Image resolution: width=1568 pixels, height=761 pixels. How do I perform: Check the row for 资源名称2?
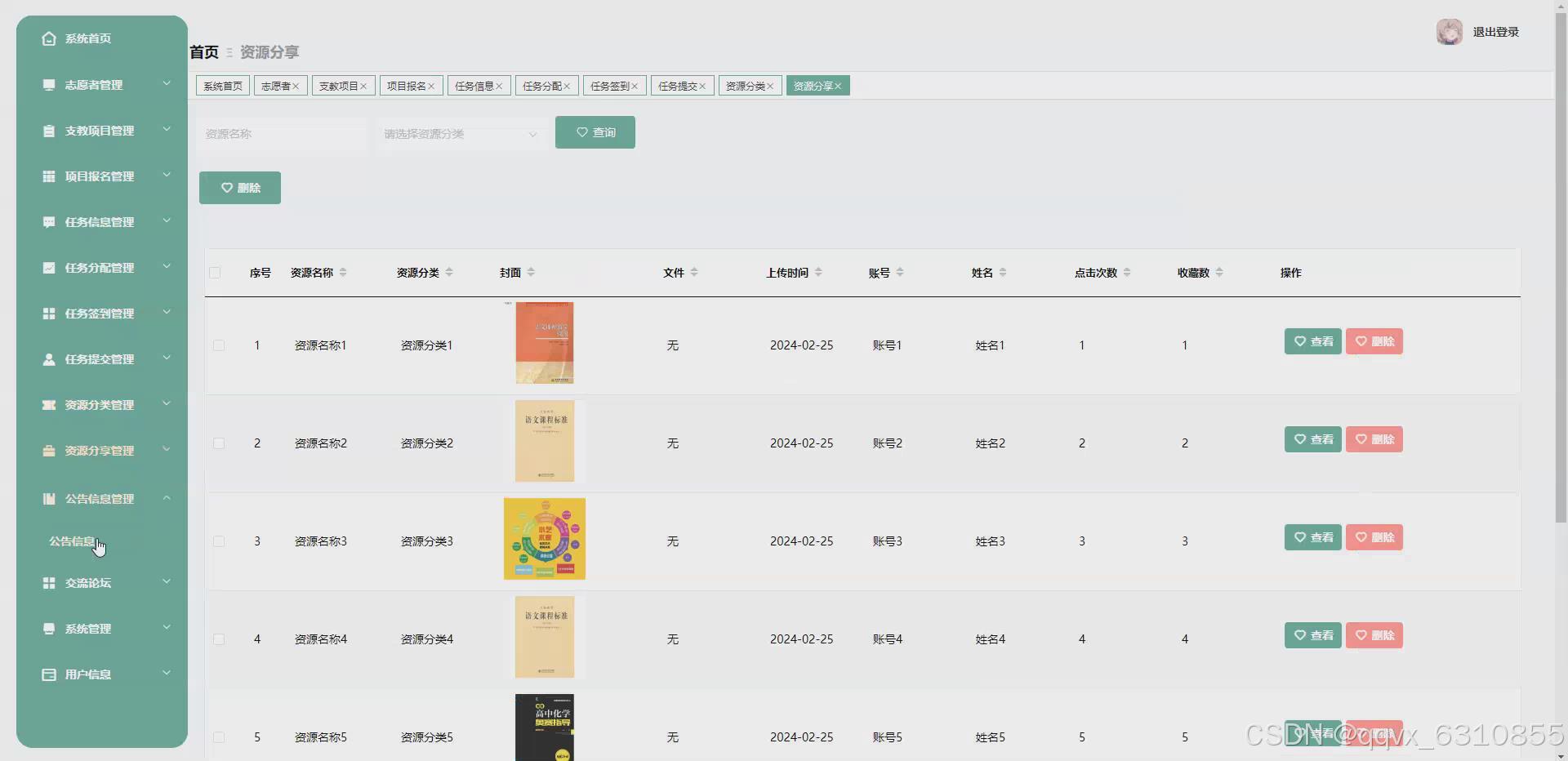pos(219,443)
